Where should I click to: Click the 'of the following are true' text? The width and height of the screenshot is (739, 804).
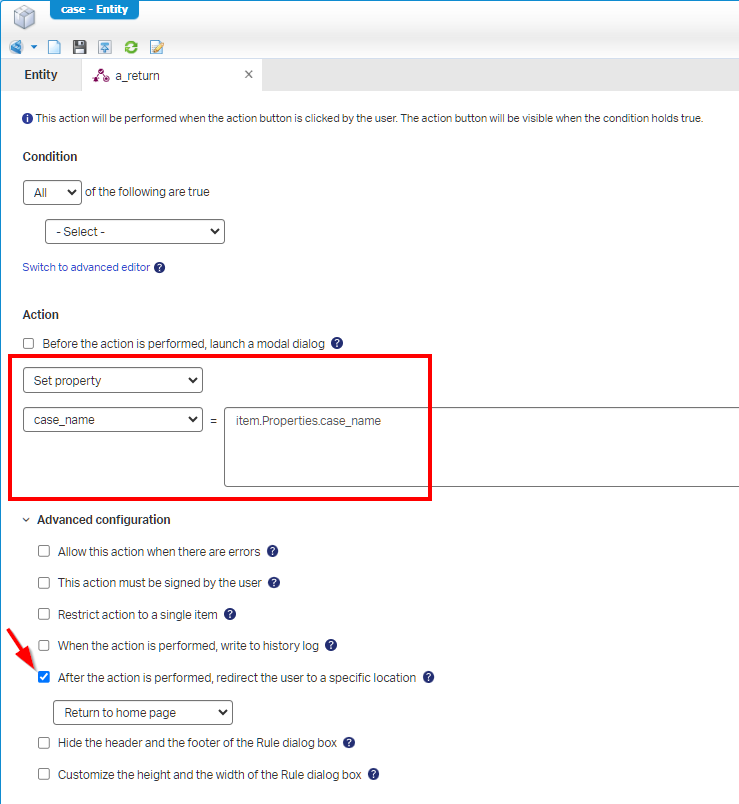(x=147, y=192)
